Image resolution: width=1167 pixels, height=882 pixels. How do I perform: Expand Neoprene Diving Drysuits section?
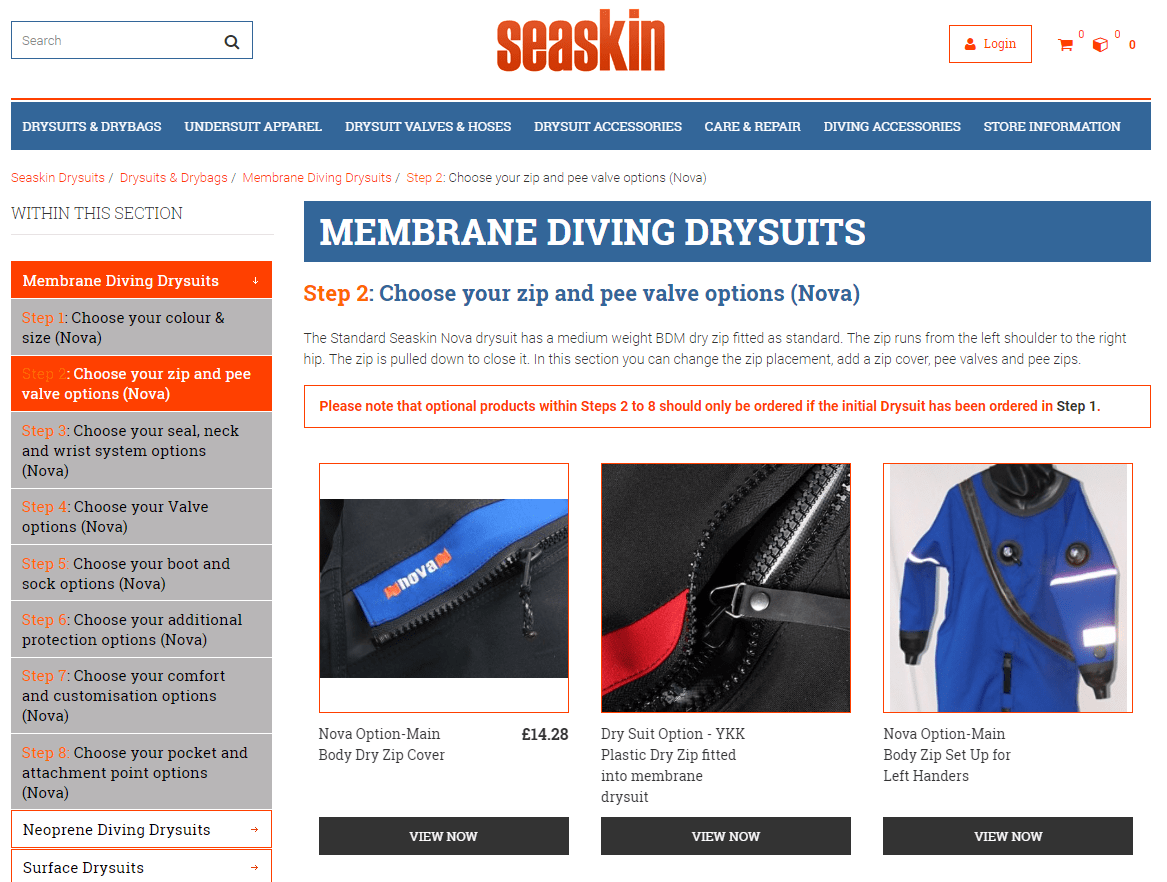pos(141,829)
